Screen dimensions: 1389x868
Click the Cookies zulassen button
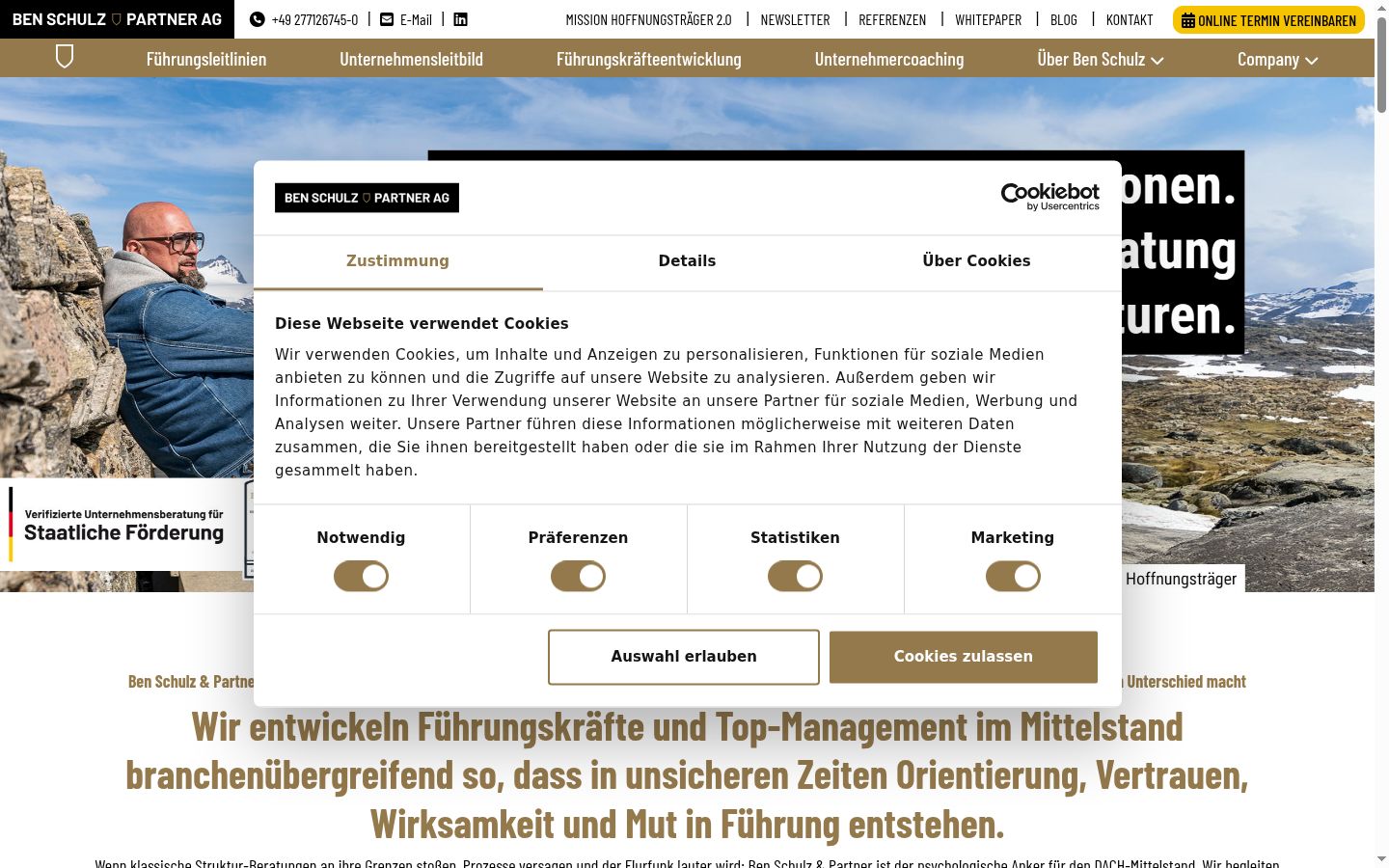pyautogui.click(x=964, y=657)
